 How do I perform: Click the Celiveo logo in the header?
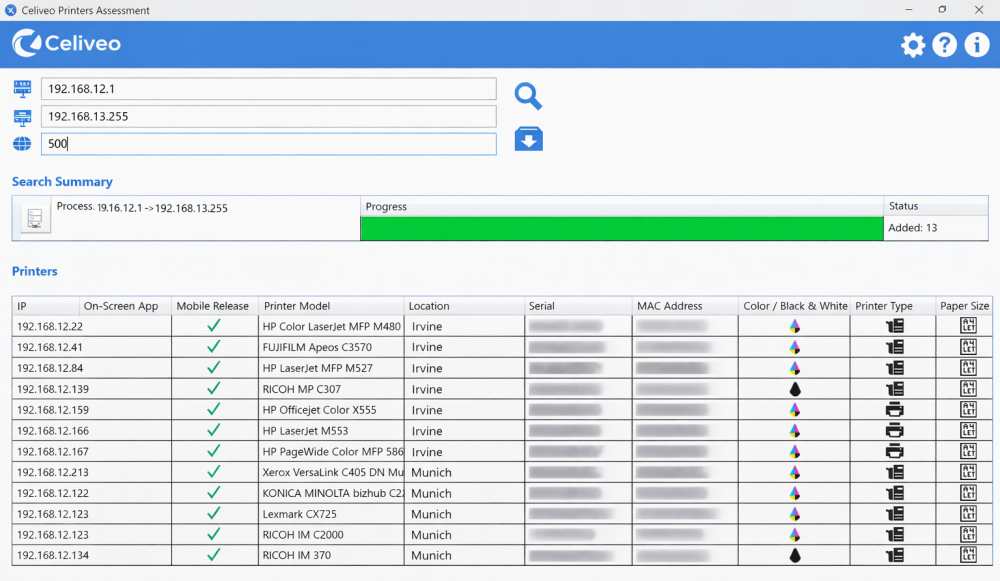pos(66,43)
